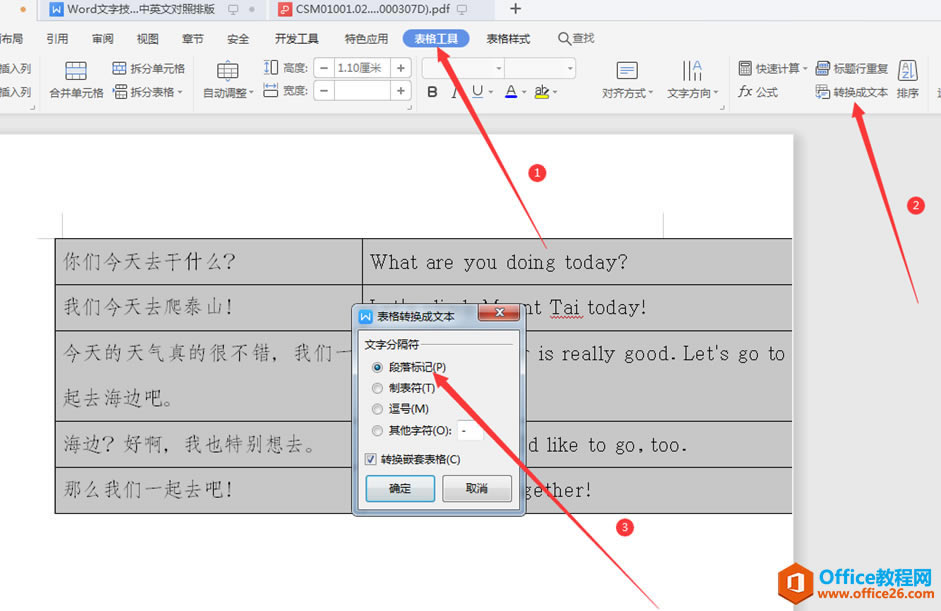Click Split Cells (拆分单元格) button
This screenshot has width=941, height=611.
[149, 68]
